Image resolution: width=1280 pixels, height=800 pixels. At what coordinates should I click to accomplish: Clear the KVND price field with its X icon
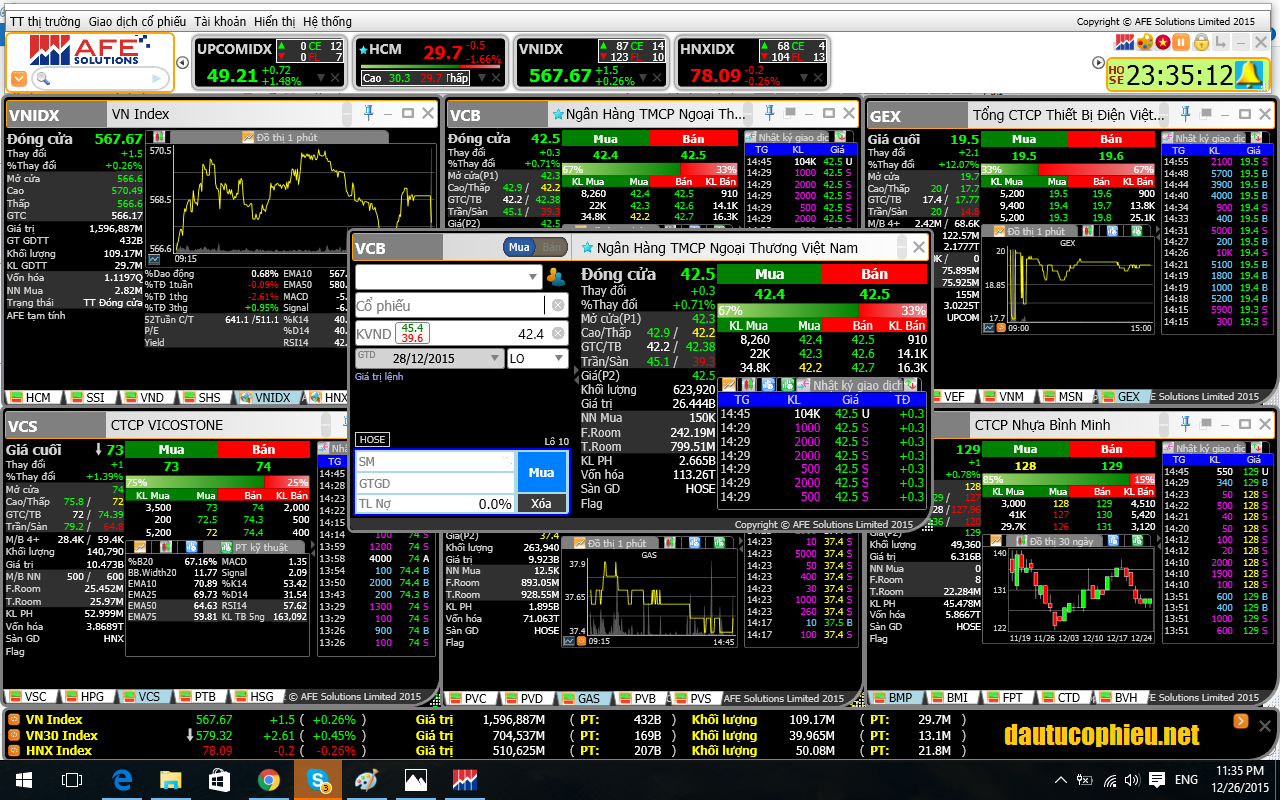point(558,333)
